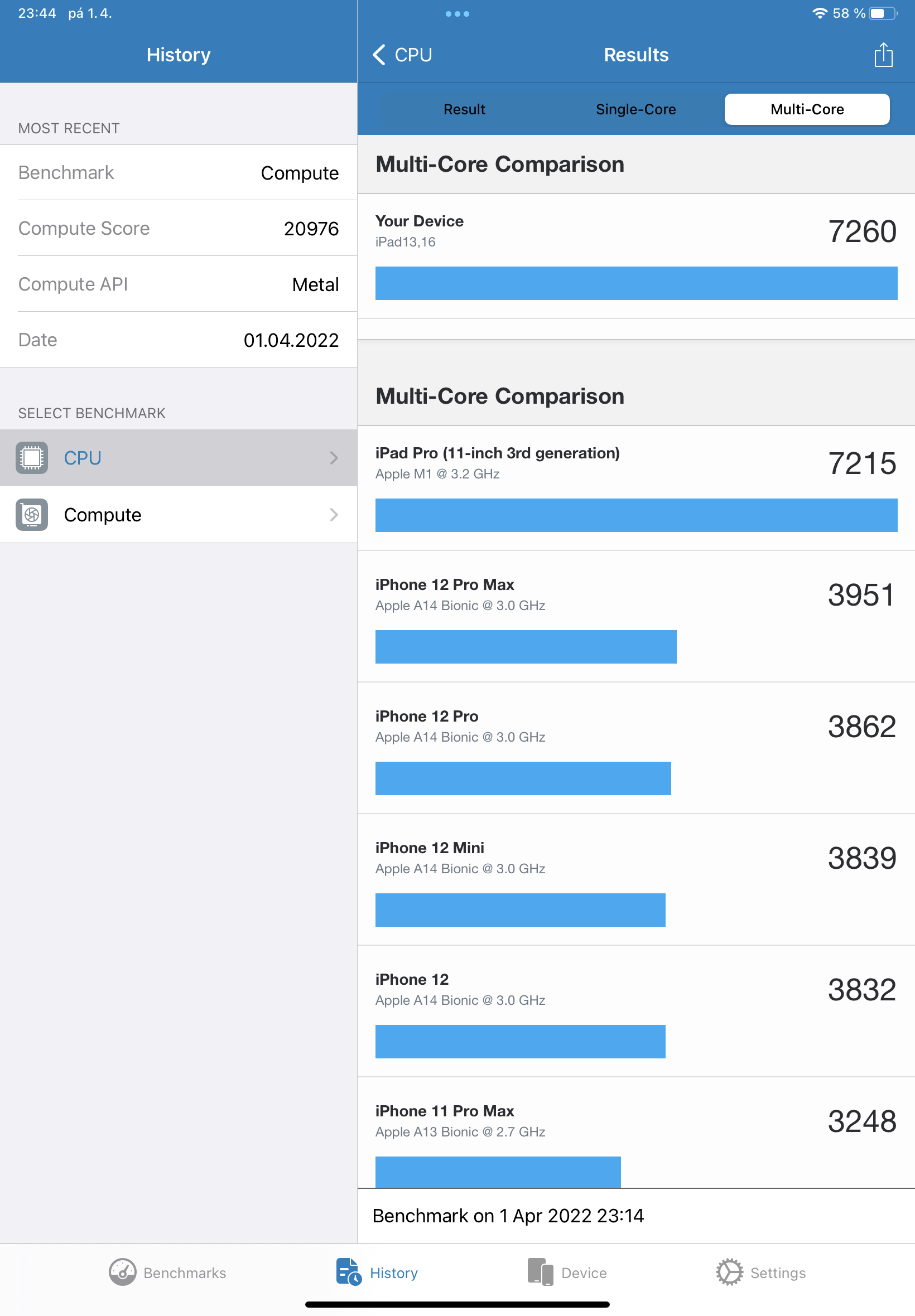Open the Device tab label
The width and height of the screenshot is (915, 1316).
[584, 1273]
